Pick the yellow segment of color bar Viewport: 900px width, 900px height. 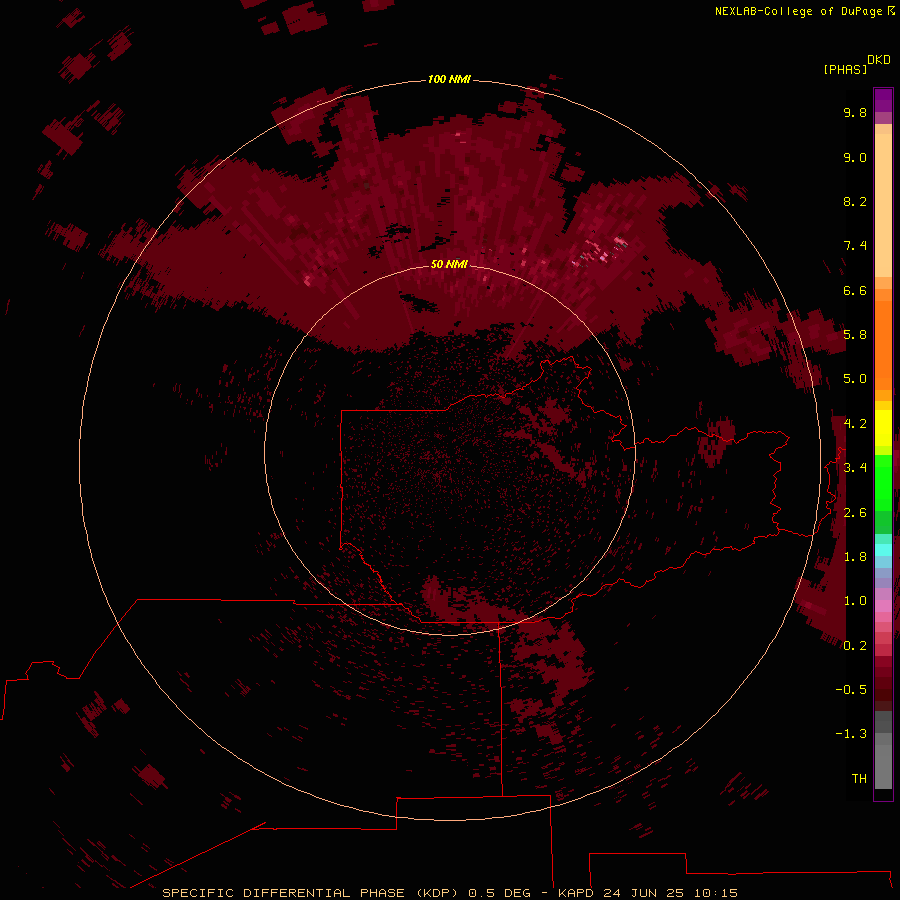pyautogui.click(x=883, y=428)
